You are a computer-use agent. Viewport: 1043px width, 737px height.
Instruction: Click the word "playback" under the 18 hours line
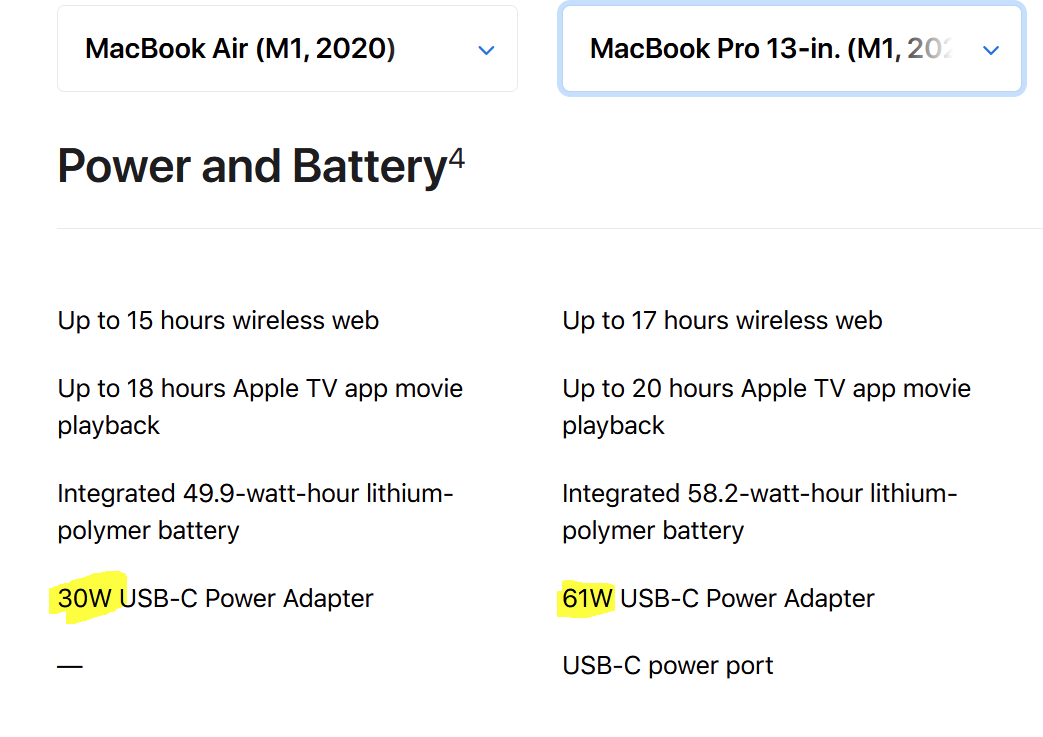click(109, 426)
